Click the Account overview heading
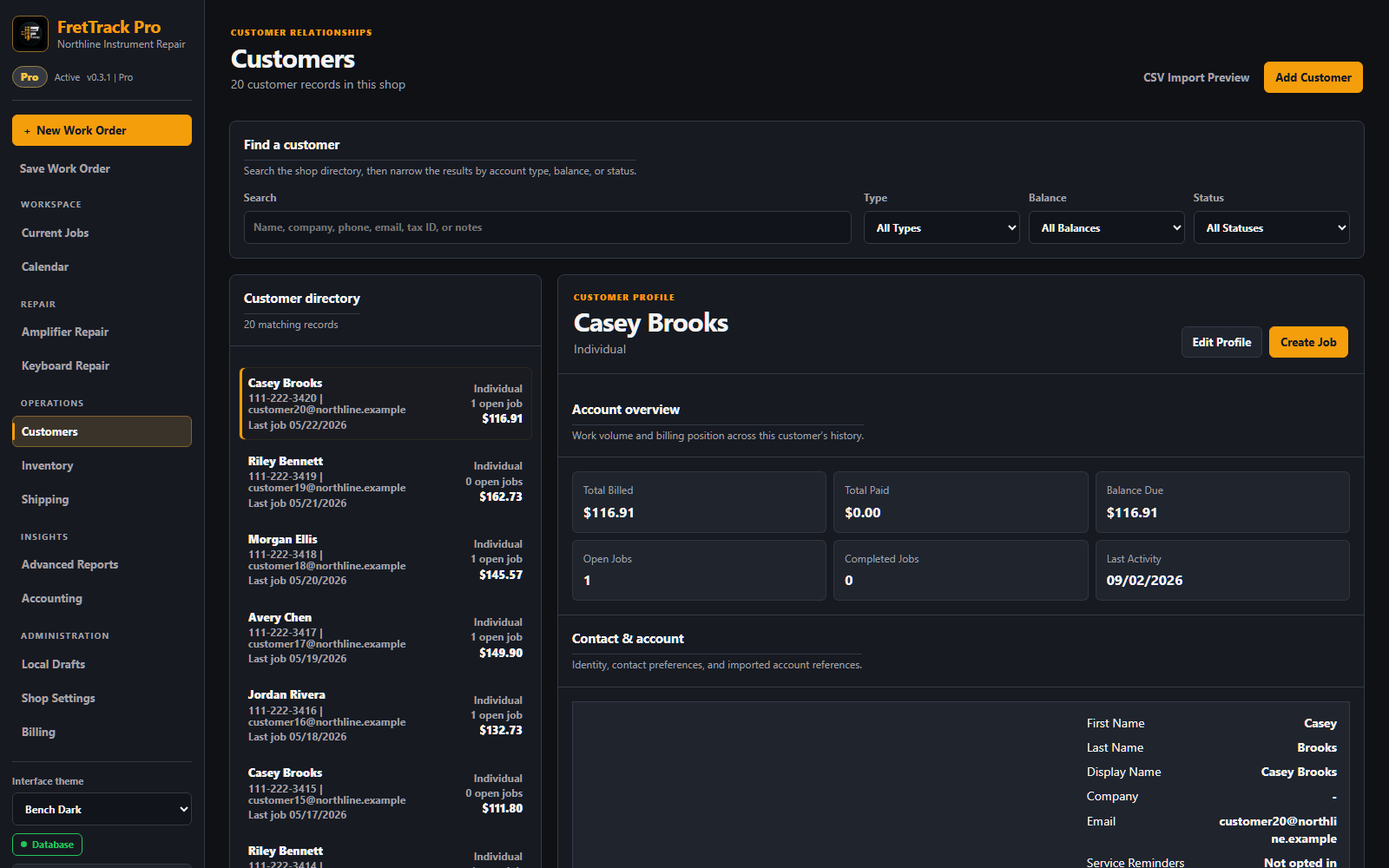Screen dimensions: 1389x868 626,410
